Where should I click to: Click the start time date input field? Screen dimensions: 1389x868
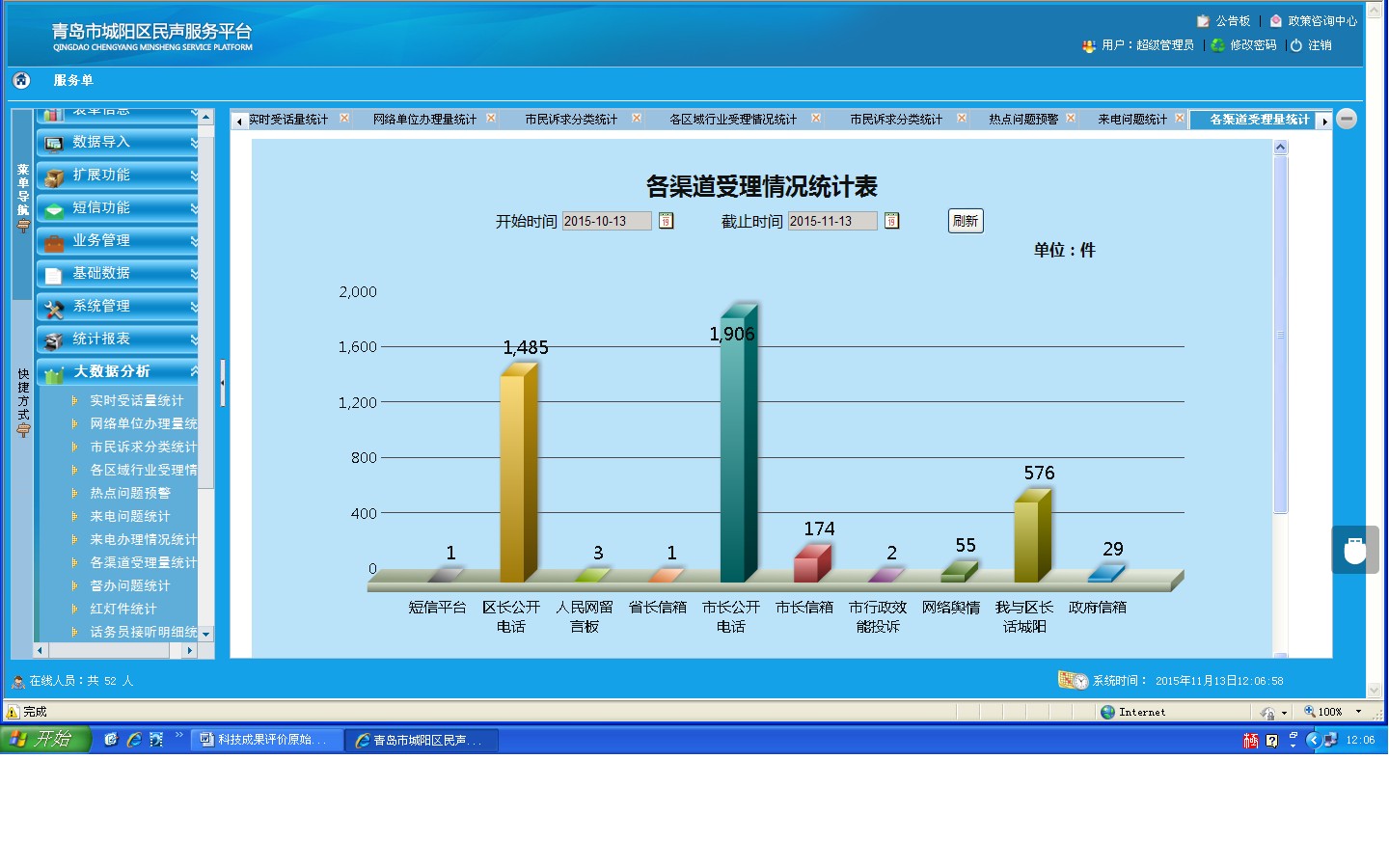606,221
